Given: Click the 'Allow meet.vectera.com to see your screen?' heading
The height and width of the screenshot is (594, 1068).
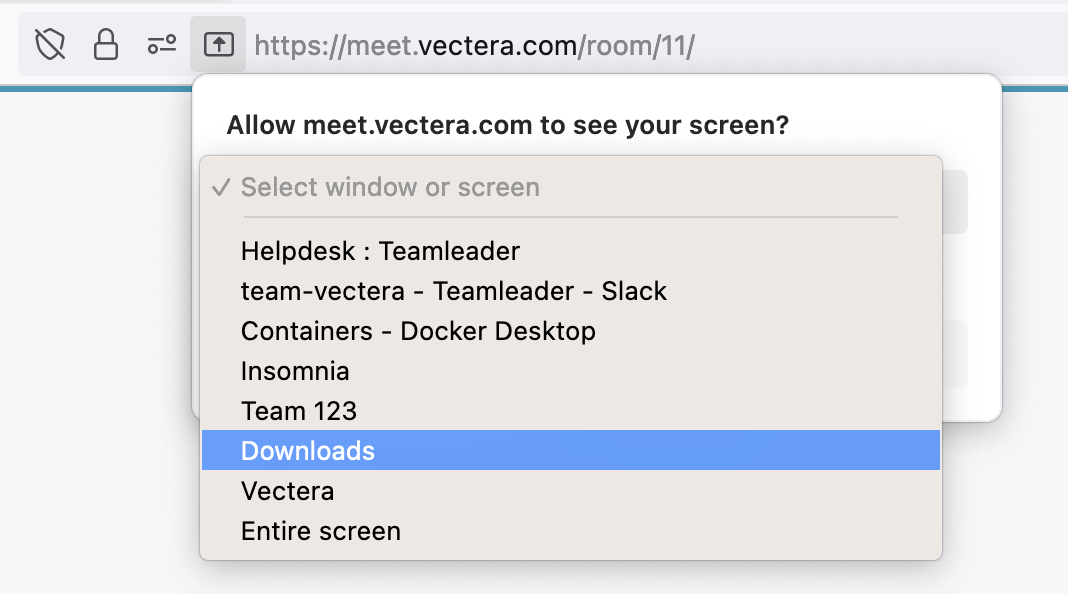Looking at the screenshot, I should (507, 125).
